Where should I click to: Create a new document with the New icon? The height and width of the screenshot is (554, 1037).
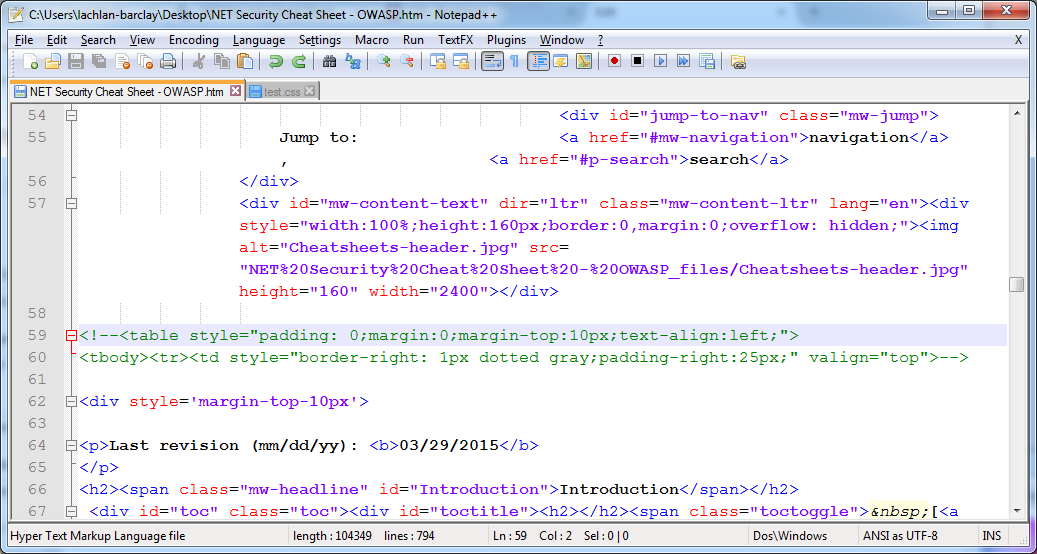(x=30, y=61)
